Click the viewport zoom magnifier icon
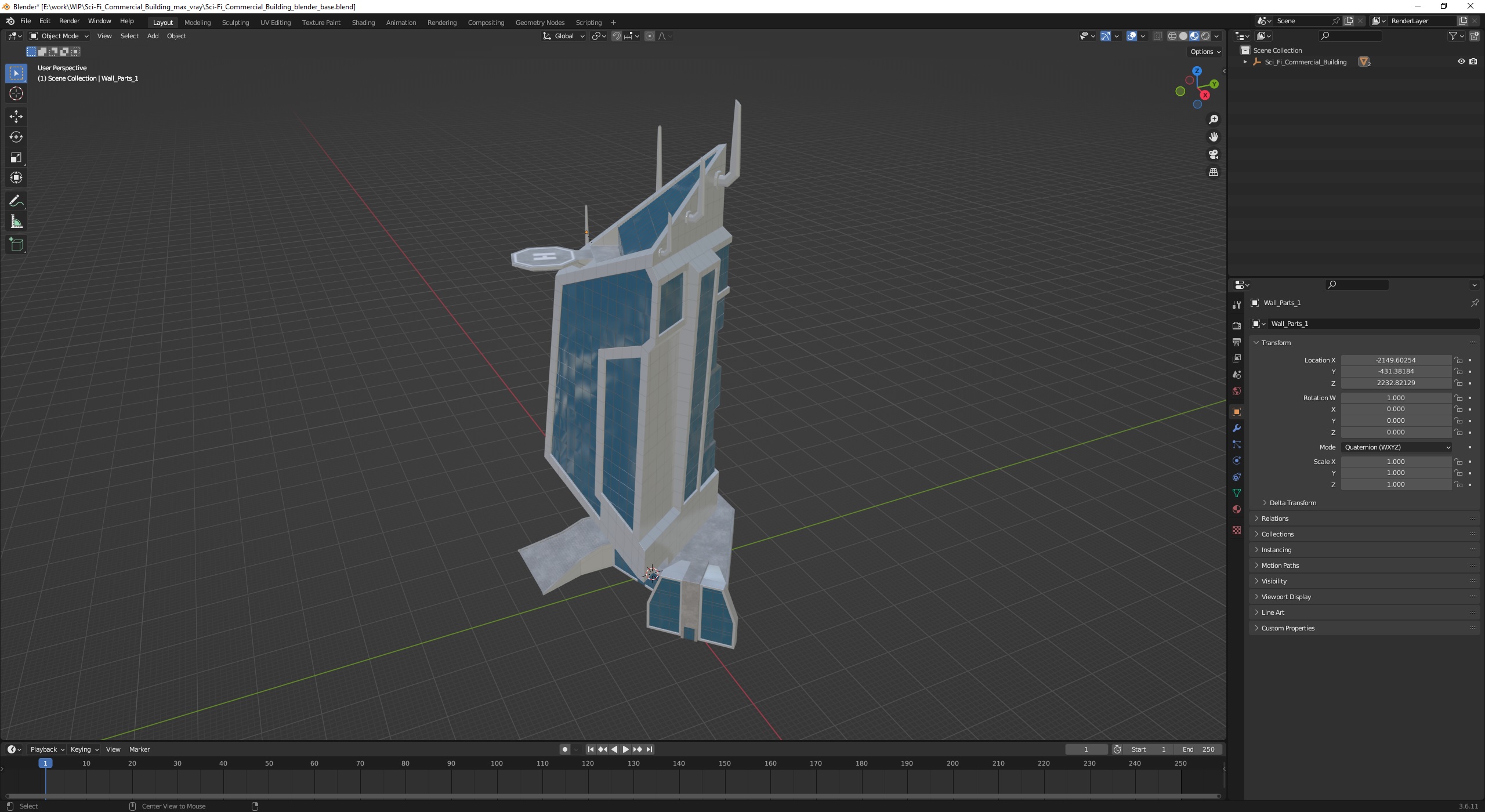The height and width of the screenshot is (812, 1485). [x=1214, y=119]
